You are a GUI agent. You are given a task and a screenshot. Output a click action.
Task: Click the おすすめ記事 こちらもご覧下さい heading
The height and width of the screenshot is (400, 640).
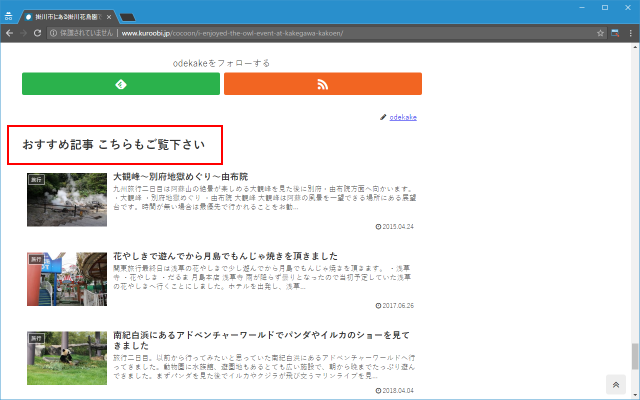tap(114, 144)
